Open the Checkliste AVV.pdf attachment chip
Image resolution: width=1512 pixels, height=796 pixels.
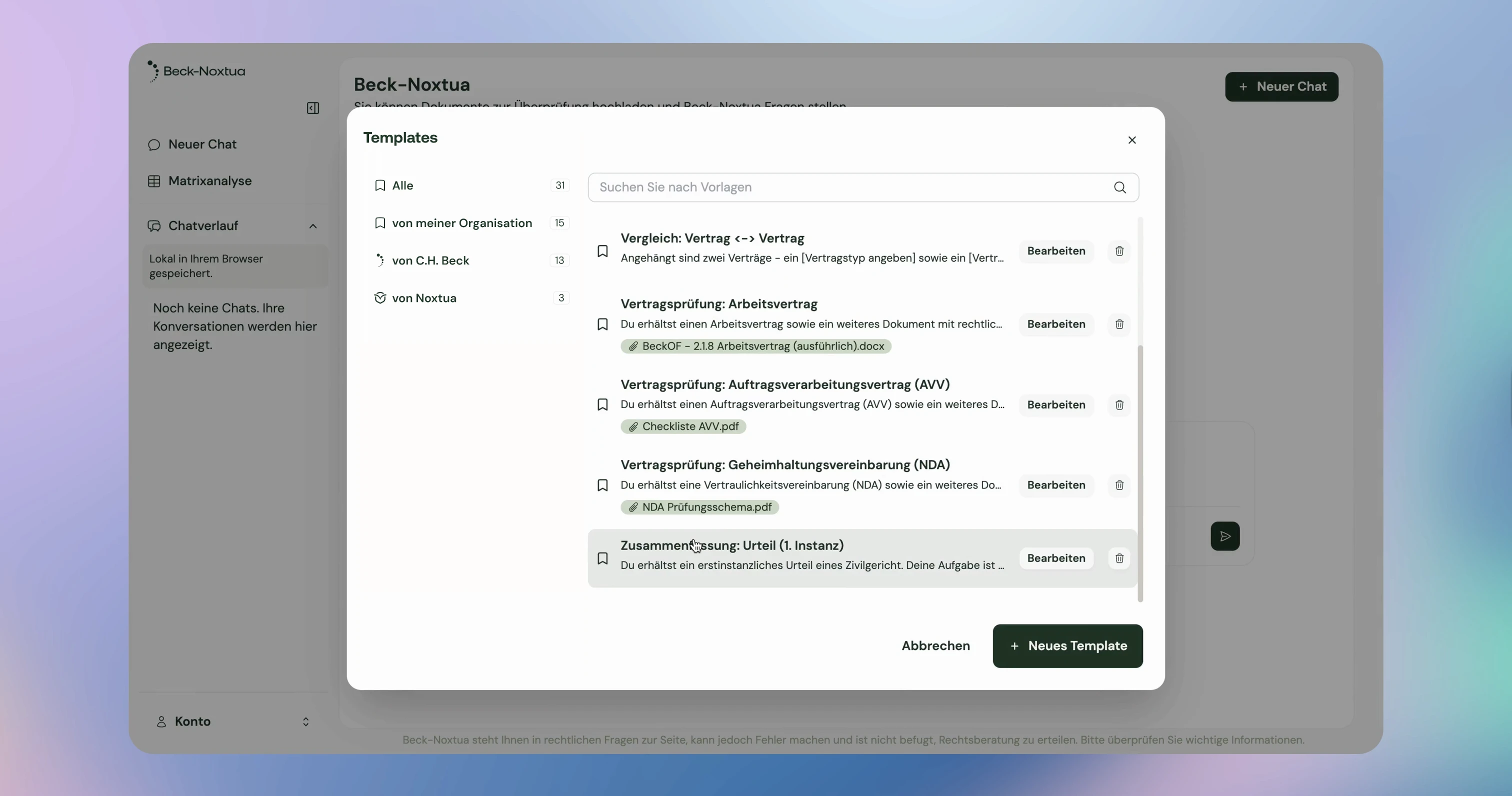point(683,427)
